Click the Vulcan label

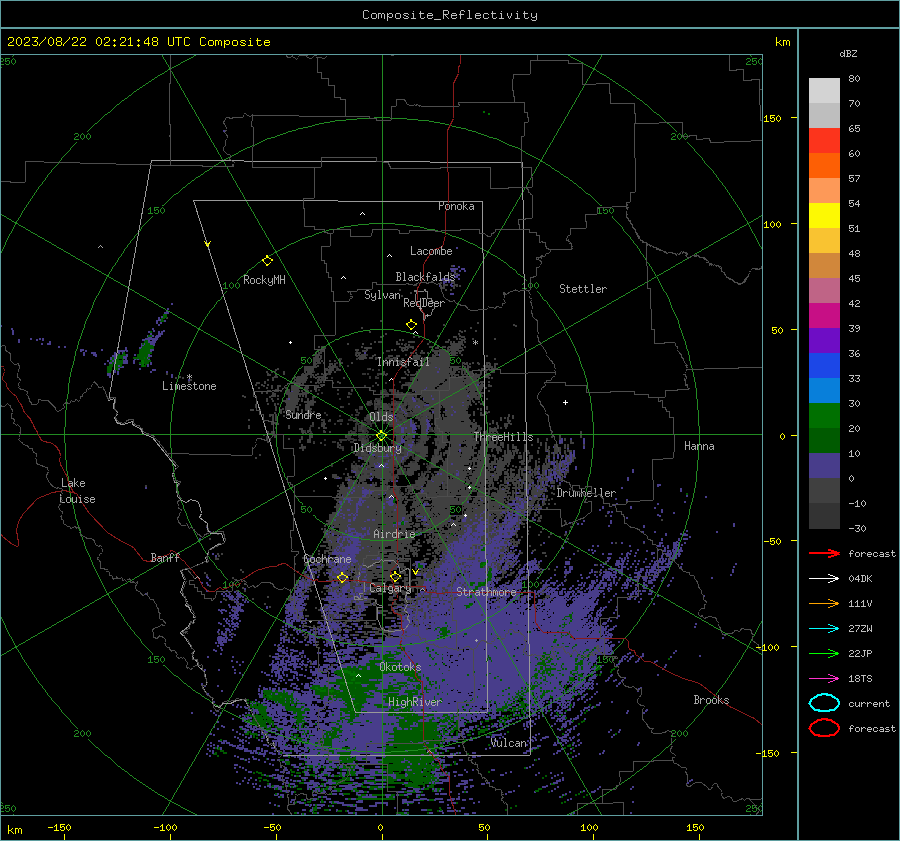click(x=509, y=743)
